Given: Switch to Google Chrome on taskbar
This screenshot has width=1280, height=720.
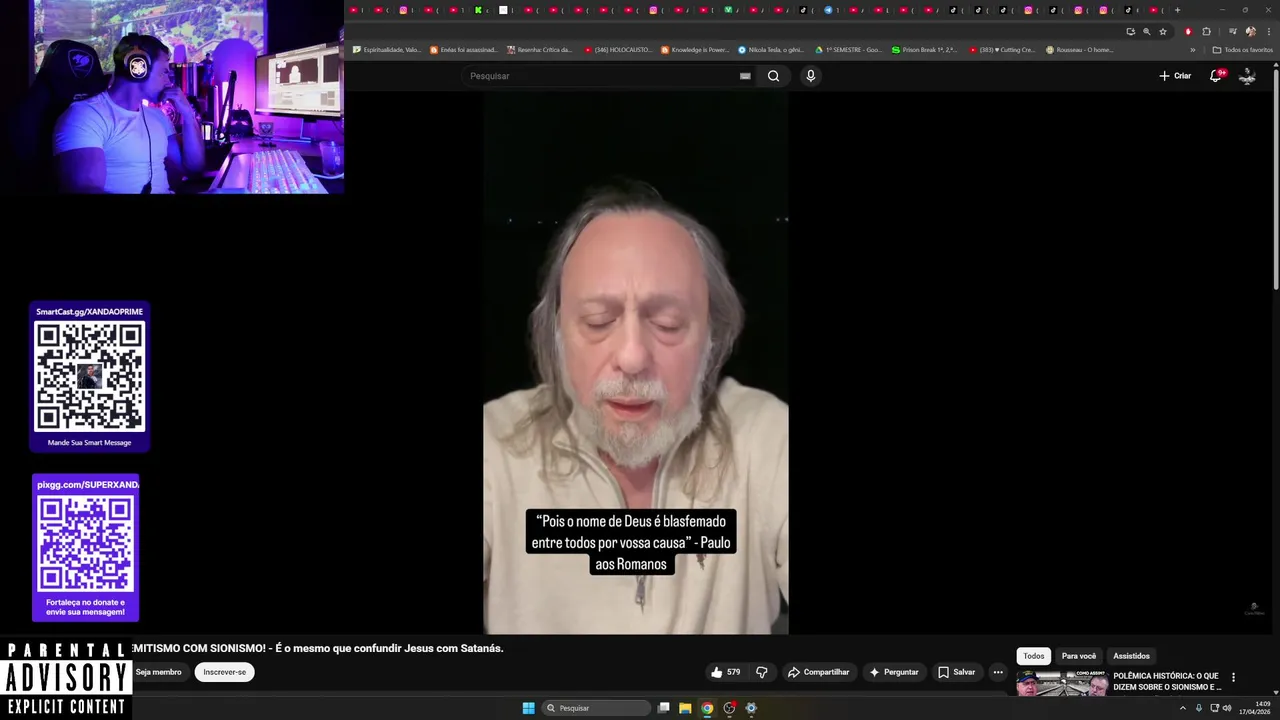Looking at the screenshot, I should (707, 708).
